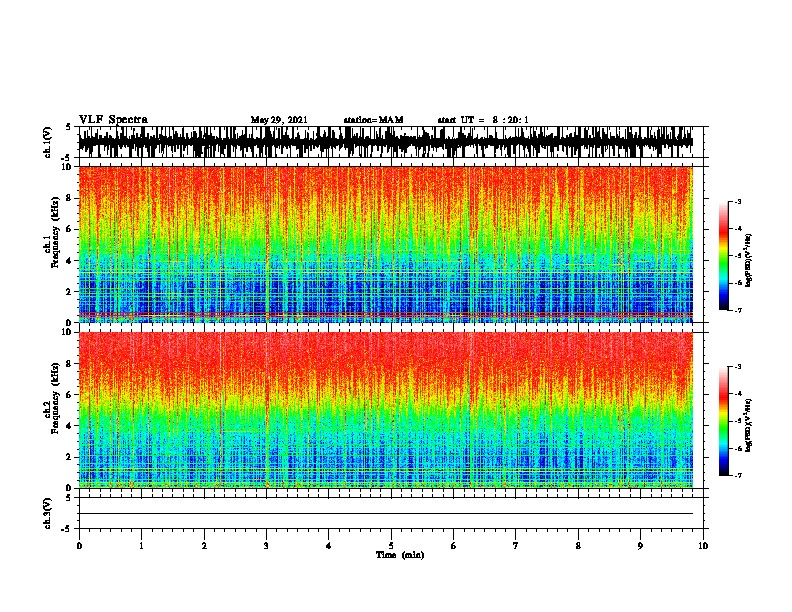Click the flat ch.3 voltage trace
The width and height of the screenshot is (792, 612).
[x=386, y=514]
